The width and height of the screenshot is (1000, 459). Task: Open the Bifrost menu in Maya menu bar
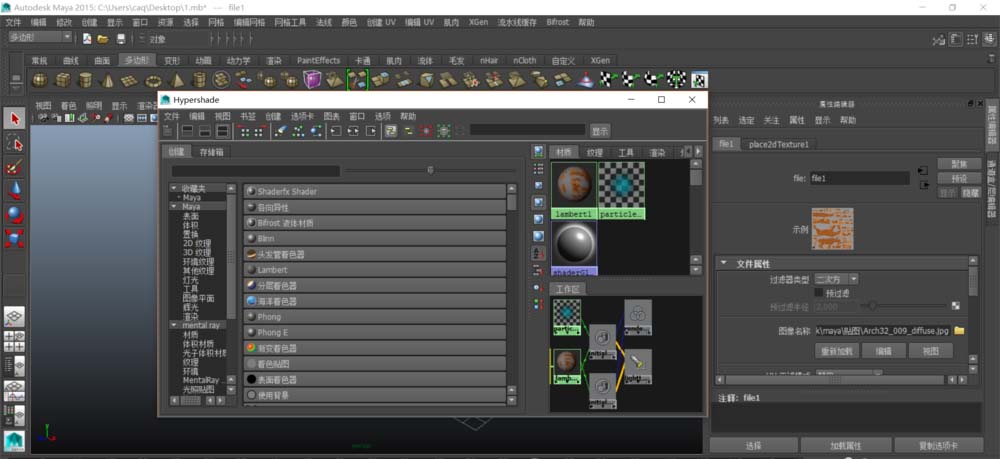pyautogui.click(x=557, y=22)
